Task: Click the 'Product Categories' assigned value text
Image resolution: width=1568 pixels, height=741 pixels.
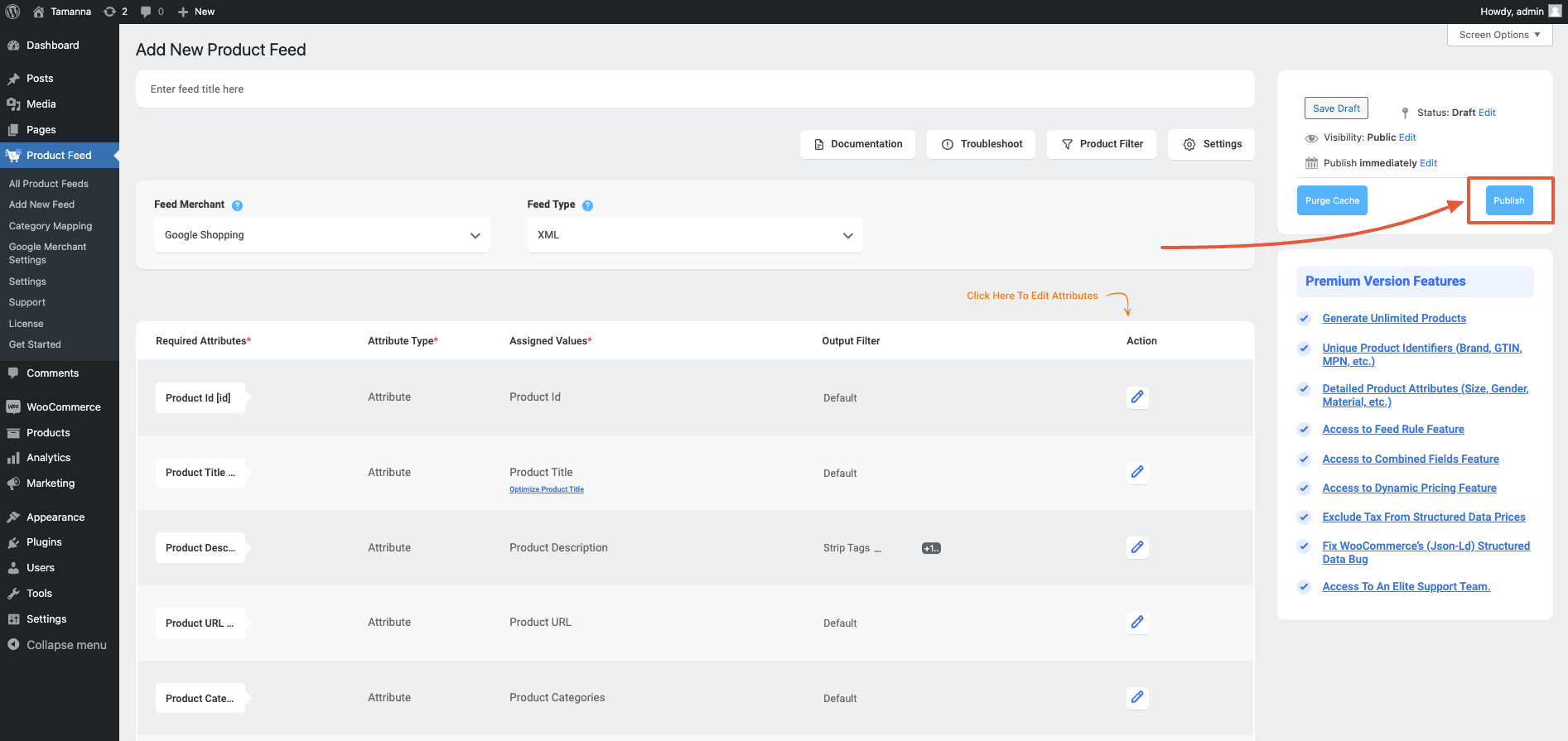Action: click(557, 698)
